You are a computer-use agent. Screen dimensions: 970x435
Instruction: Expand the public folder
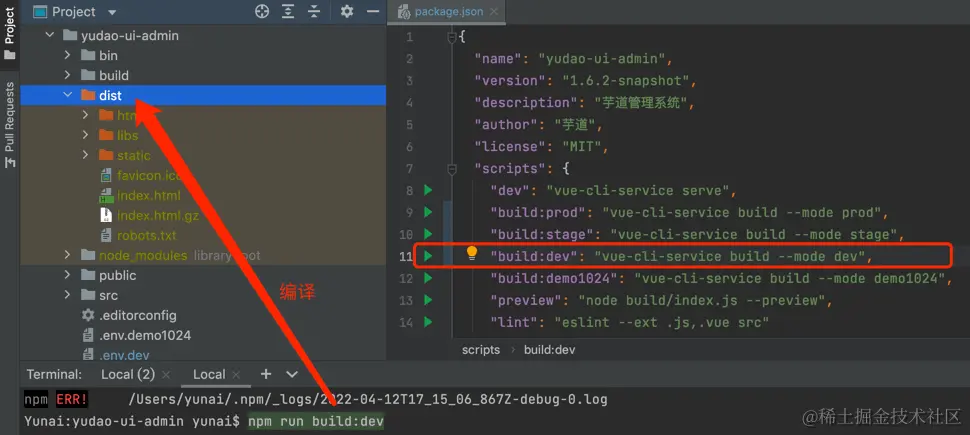click(67, 275)
